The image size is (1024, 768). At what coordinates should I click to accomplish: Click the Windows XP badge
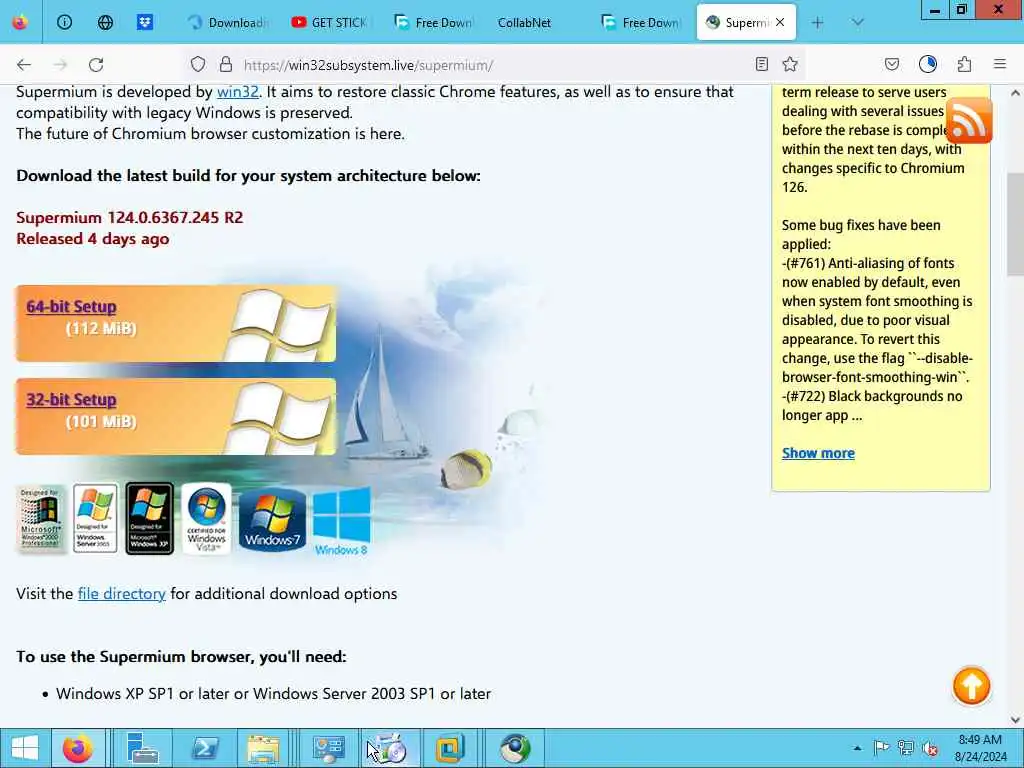click(x=150, y=519)
